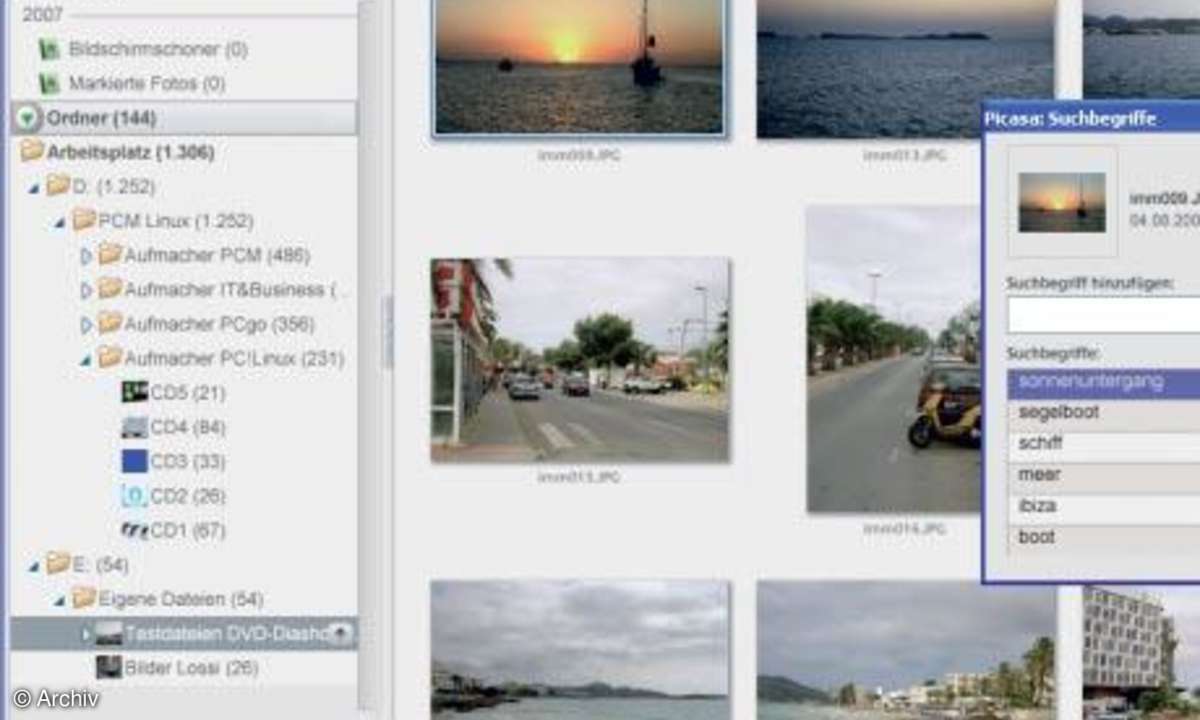
Task: Select the Arbeitsplatz (1.306) tree item
Action: [130, 153]
